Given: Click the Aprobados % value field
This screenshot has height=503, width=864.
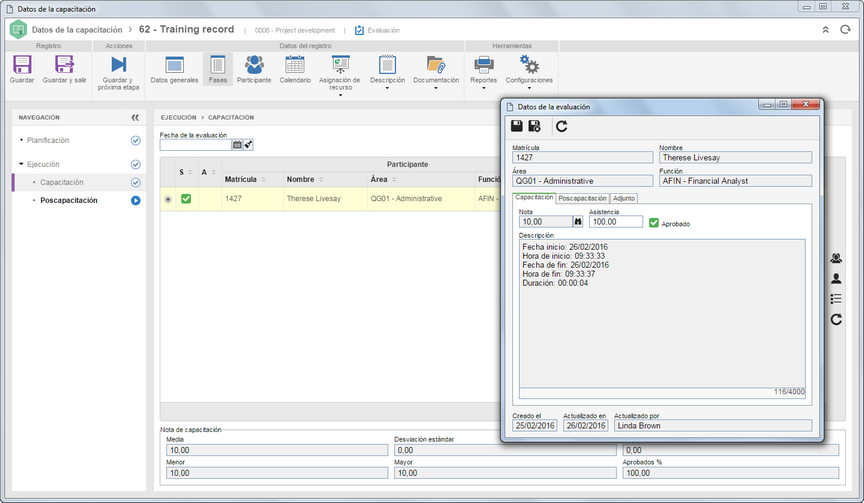Looking at the screenshot, I should 731,473.
